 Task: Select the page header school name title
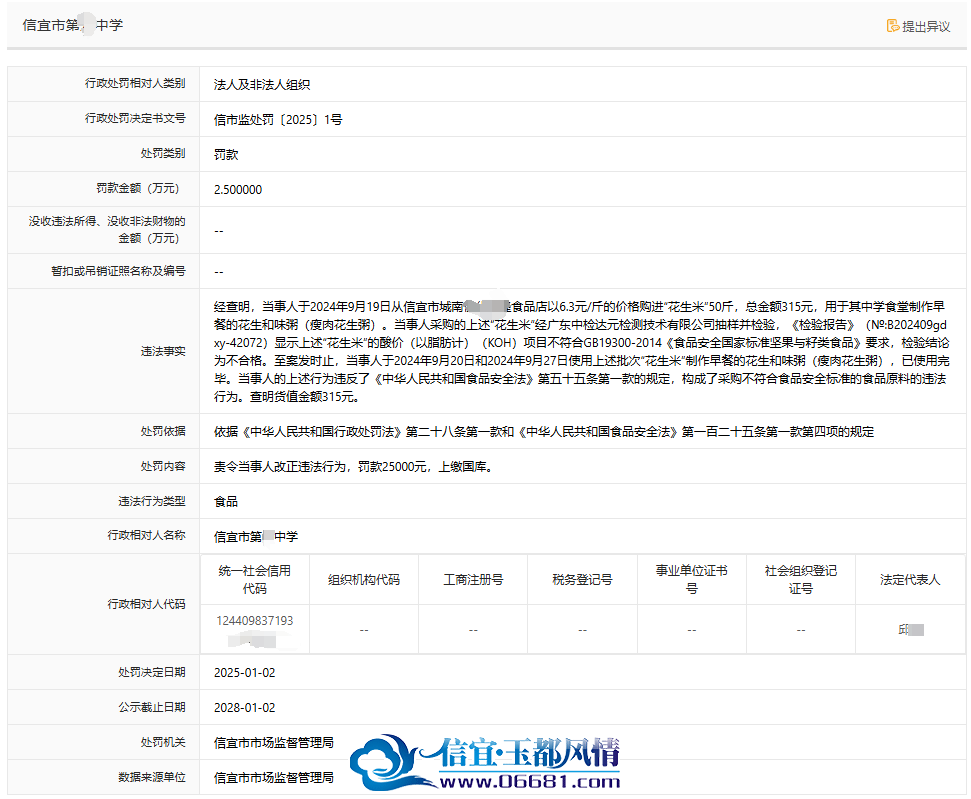(x=73, y=25)
